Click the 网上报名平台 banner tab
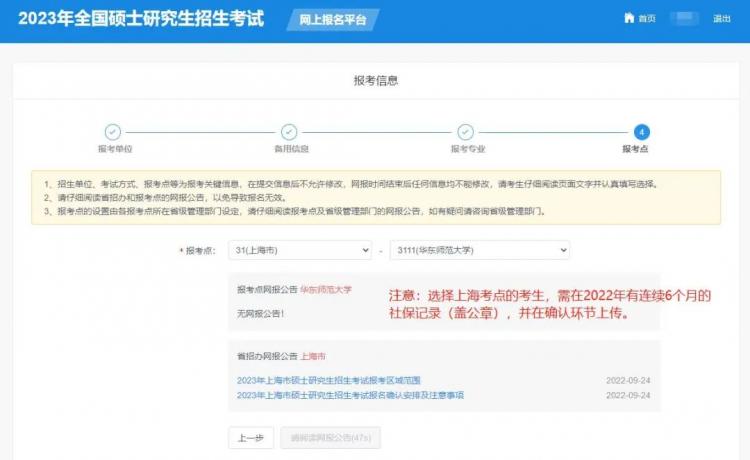Image resolution: width=750 pixels, height=460 pixels. click(x=333, y=20)
